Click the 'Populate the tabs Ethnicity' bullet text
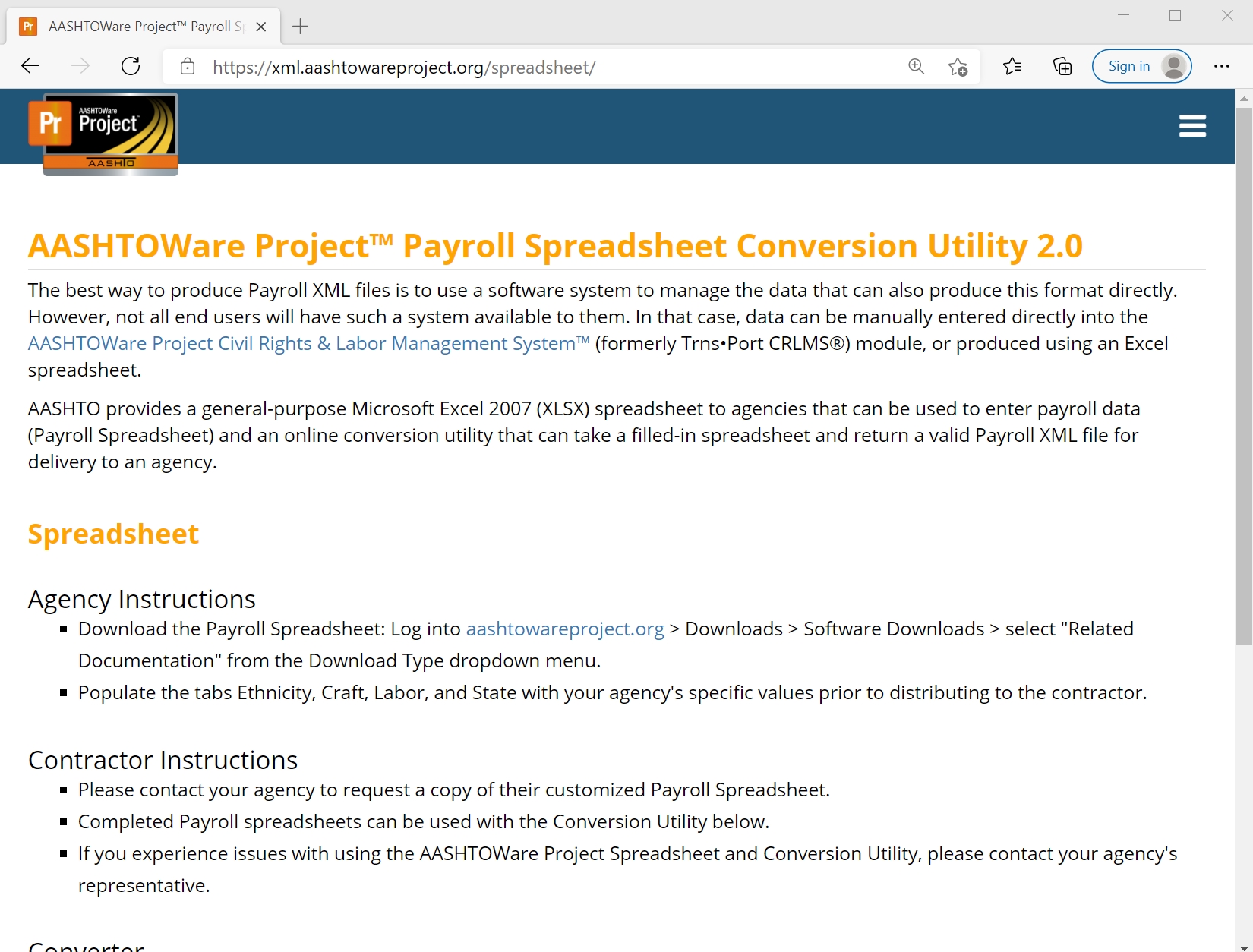1253x952 pixels. tap(612, 693)
